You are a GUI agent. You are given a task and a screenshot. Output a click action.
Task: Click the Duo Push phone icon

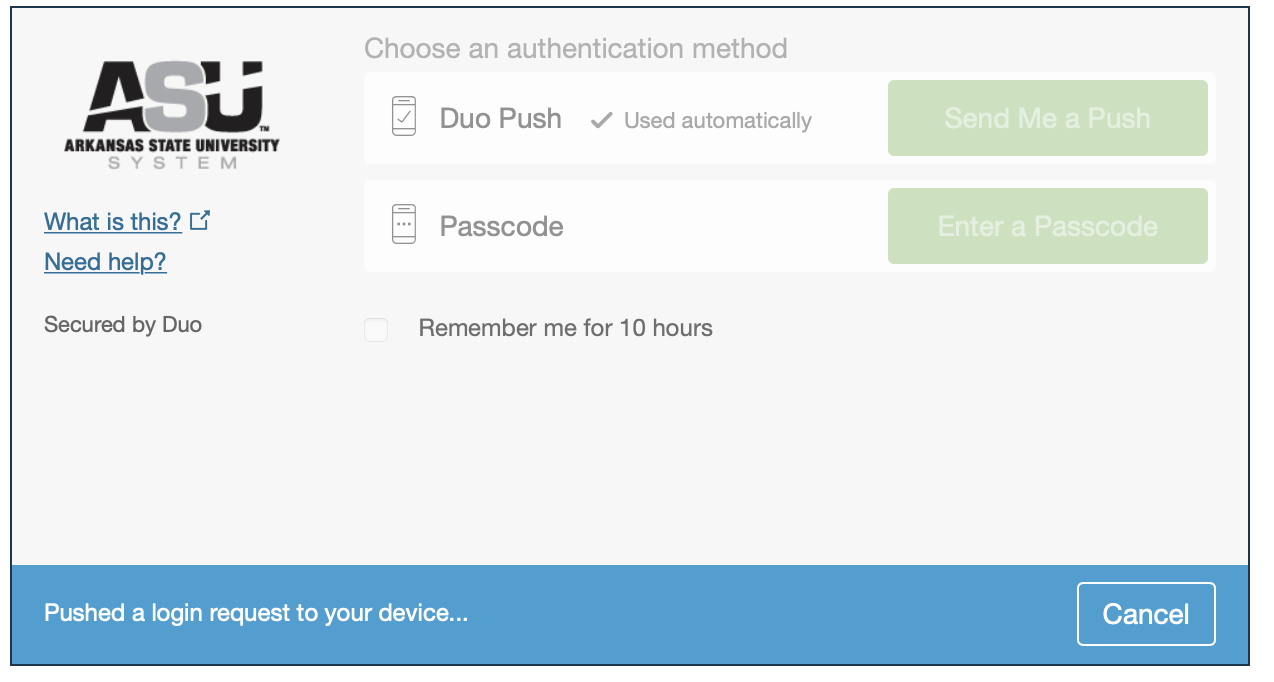(404, 116)
